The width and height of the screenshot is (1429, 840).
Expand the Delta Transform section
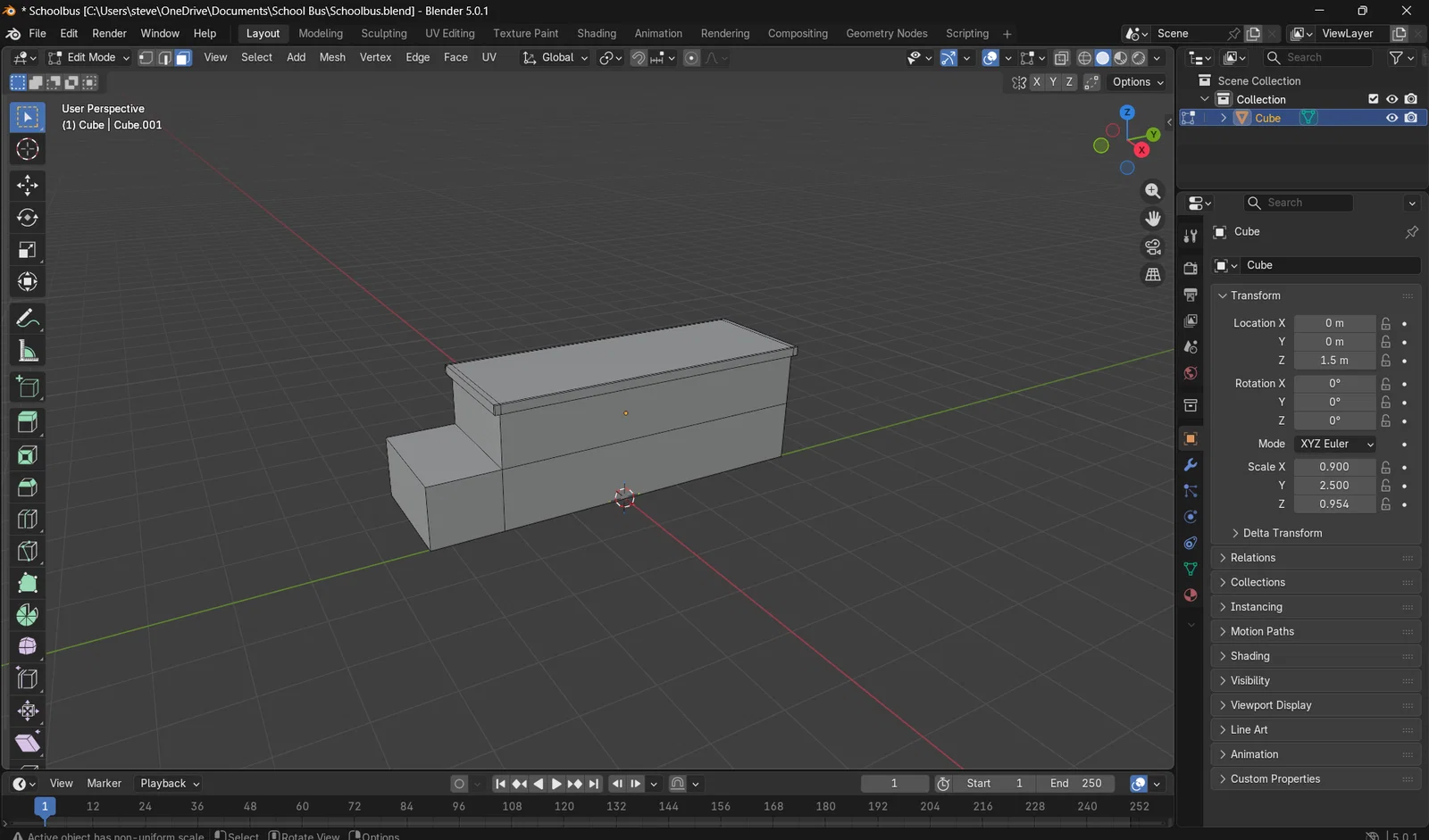1282,533
